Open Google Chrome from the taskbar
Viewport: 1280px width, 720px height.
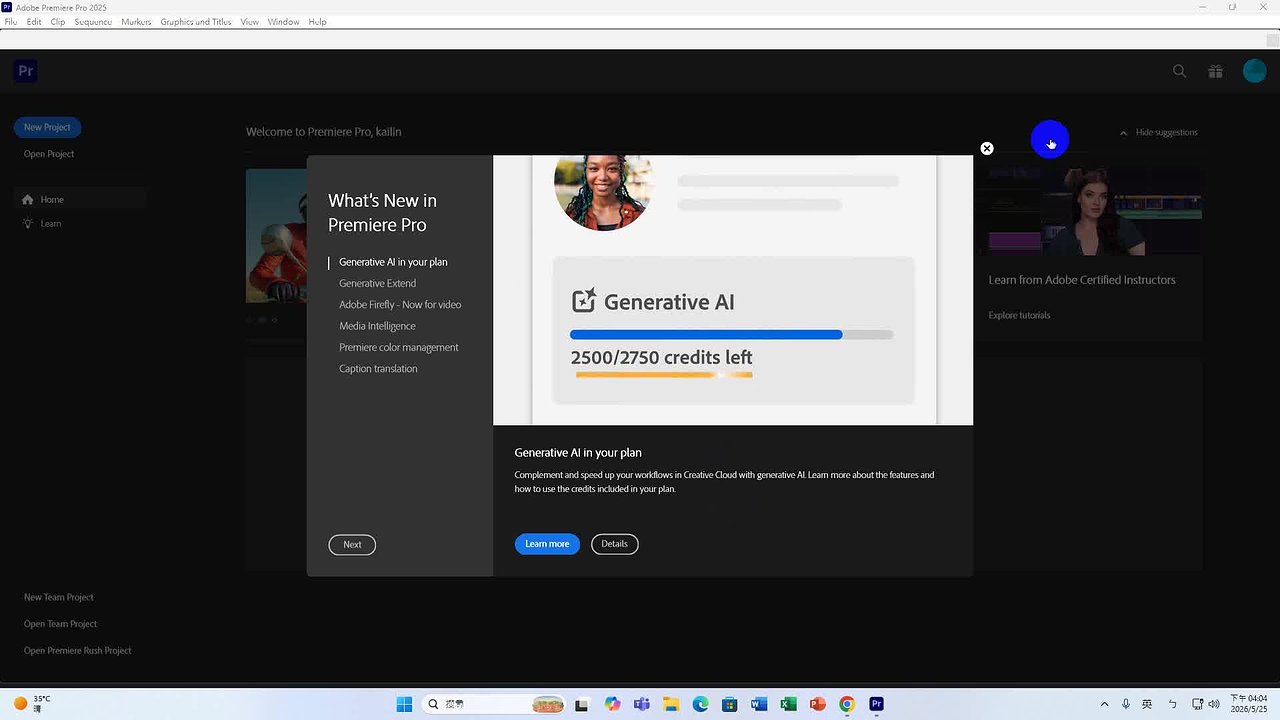click(847, 704)
